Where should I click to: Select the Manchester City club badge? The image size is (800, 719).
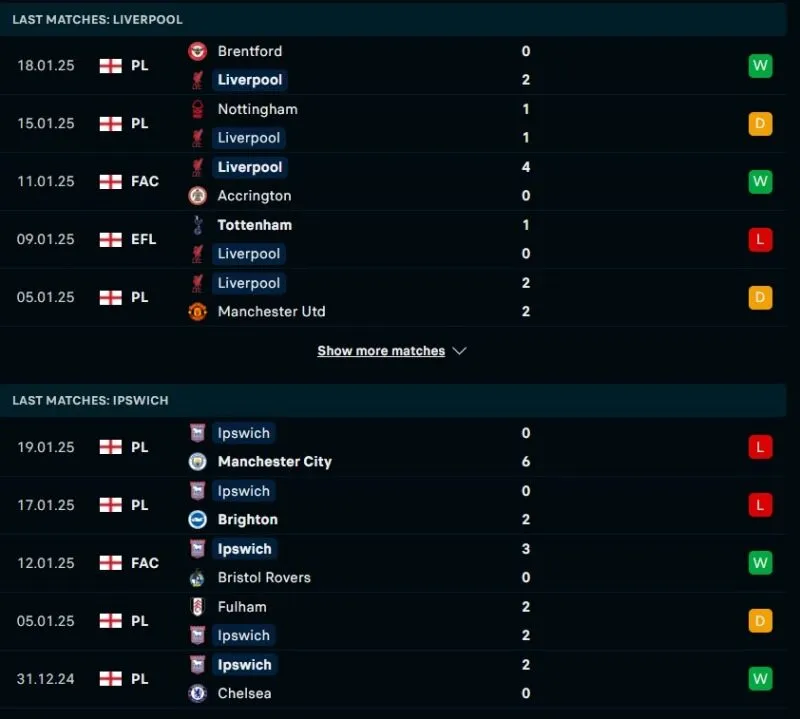(x=198, y=461)
